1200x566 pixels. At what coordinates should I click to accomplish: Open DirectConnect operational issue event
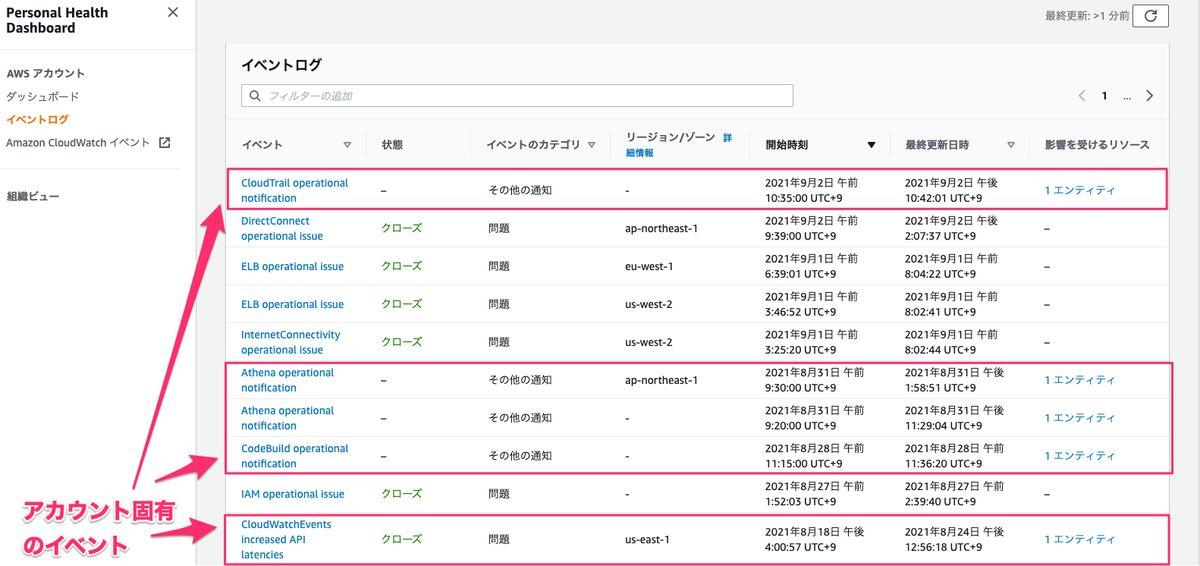(x=282, y=228)
